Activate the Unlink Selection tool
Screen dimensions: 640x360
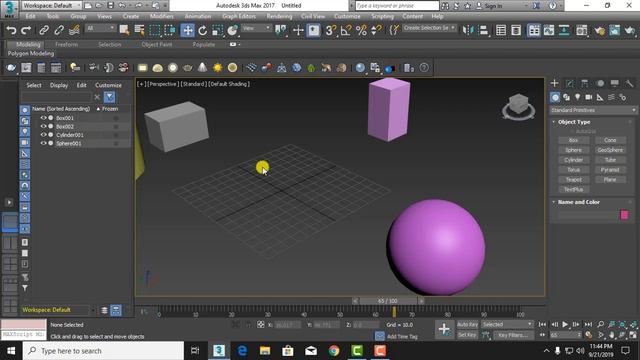(x=59, y=30)
